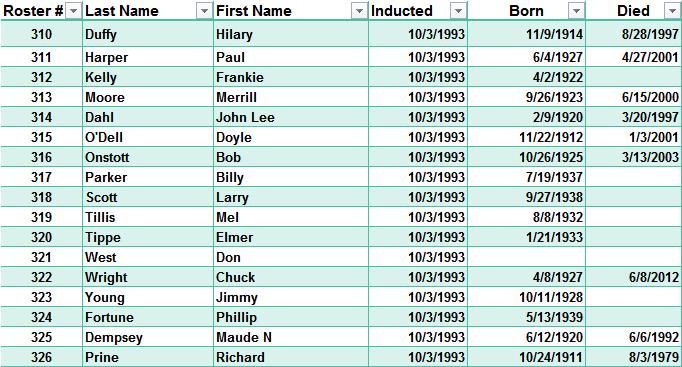Select the First Name header cell
The height and width of the screenshot is (367, 682).
coord(291,10)
